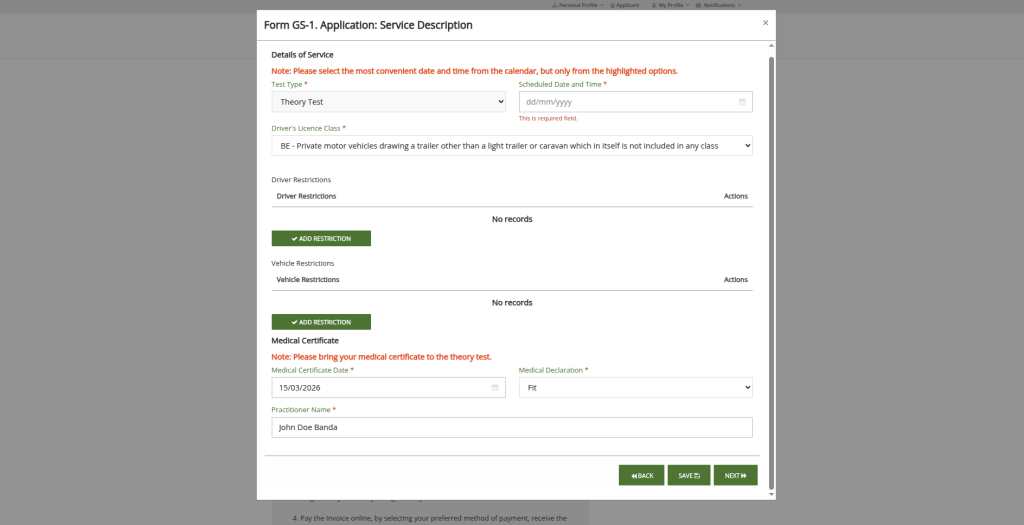Click the Practitioner Name text field
The height and width of the screenshot is (525, 1024).
pyautogui.click(x=511, y=427)
